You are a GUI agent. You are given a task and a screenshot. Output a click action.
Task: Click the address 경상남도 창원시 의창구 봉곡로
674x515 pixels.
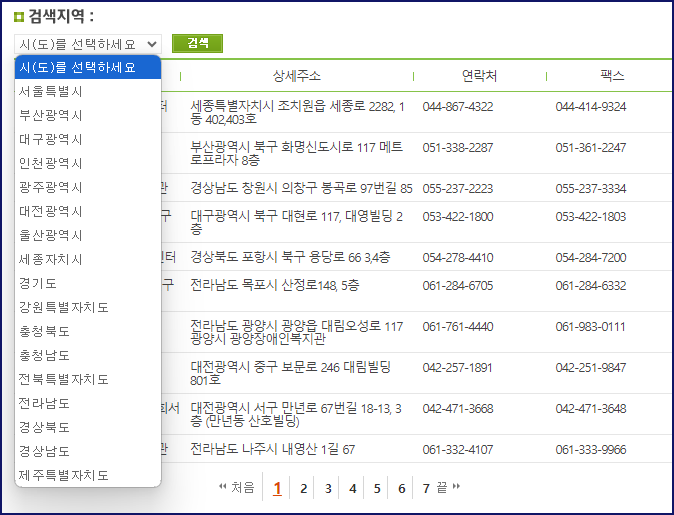point(301,188)
